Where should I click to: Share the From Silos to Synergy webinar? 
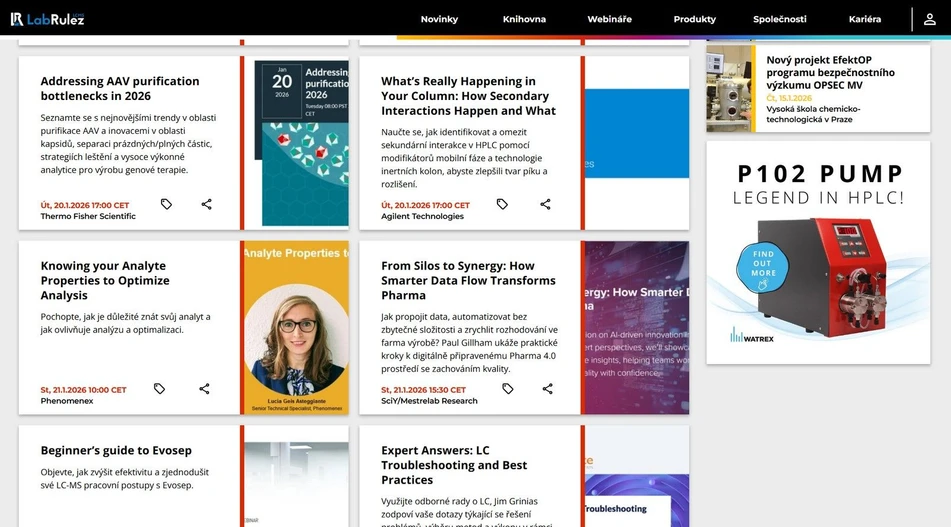pyautogui.click(x=547, y=389)
